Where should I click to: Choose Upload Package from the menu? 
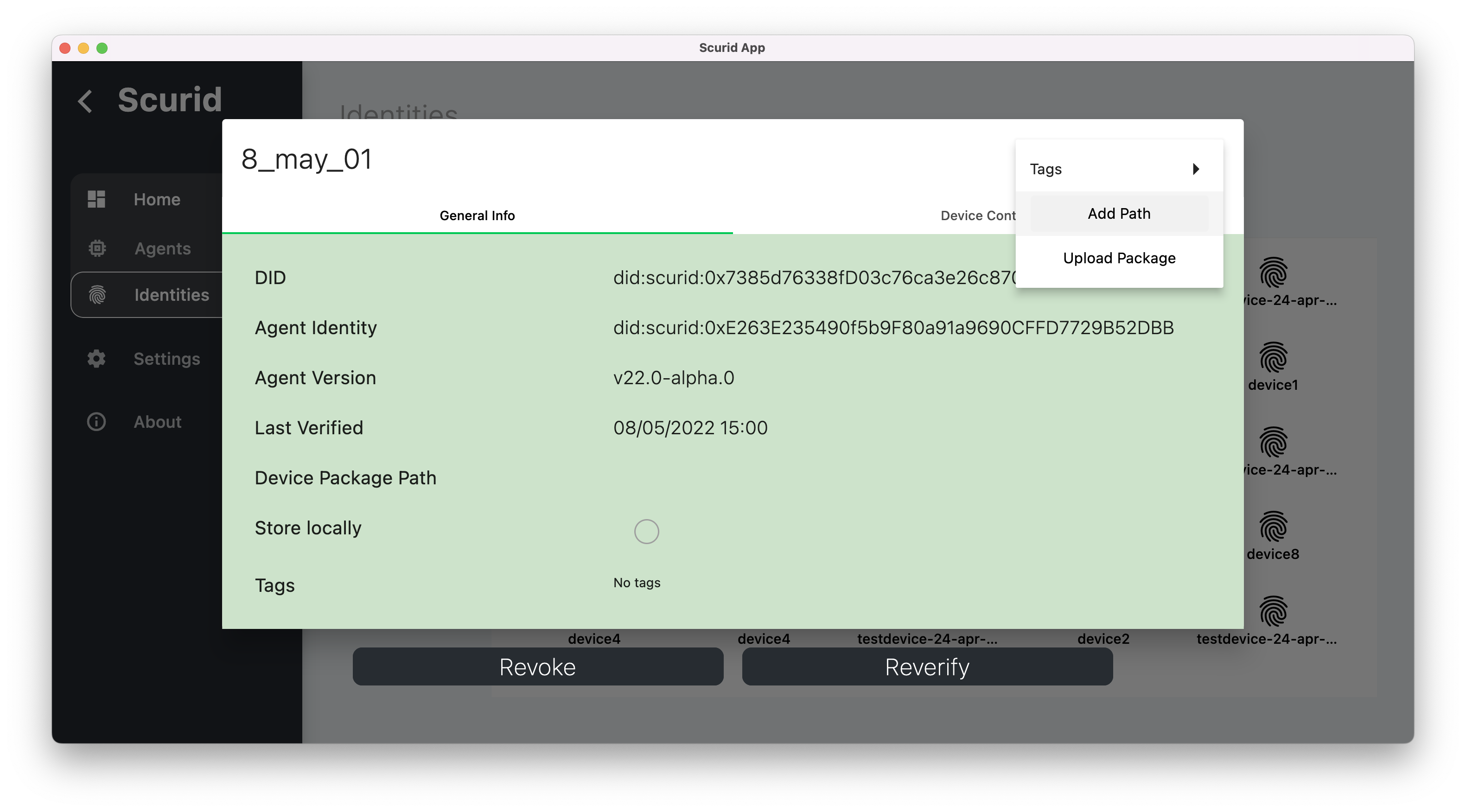(1119, 258)
